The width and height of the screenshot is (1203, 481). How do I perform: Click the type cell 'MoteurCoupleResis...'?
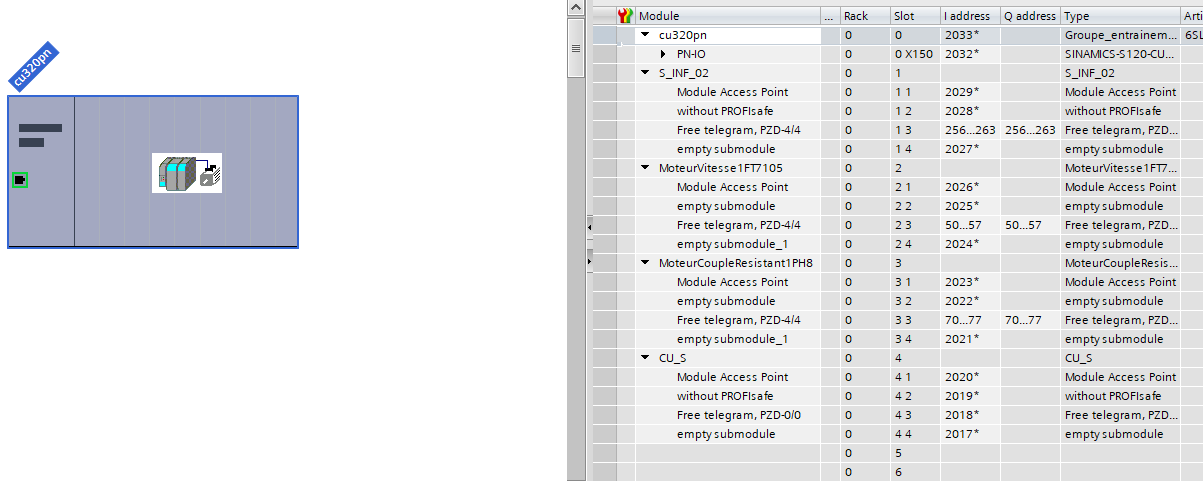pos(1120,263)
